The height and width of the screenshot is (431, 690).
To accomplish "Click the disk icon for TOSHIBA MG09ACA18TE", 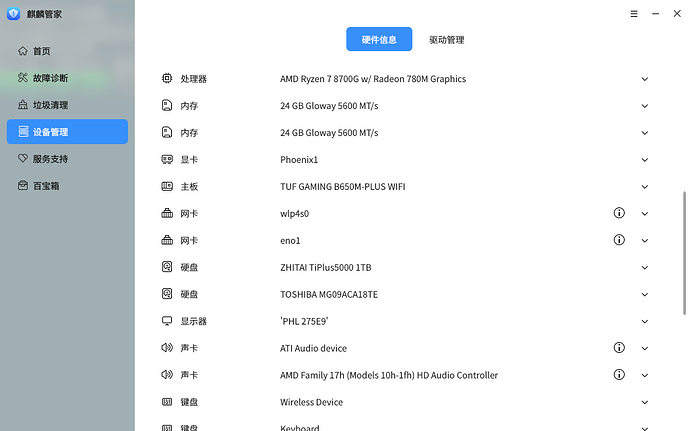I will [167, 294].
